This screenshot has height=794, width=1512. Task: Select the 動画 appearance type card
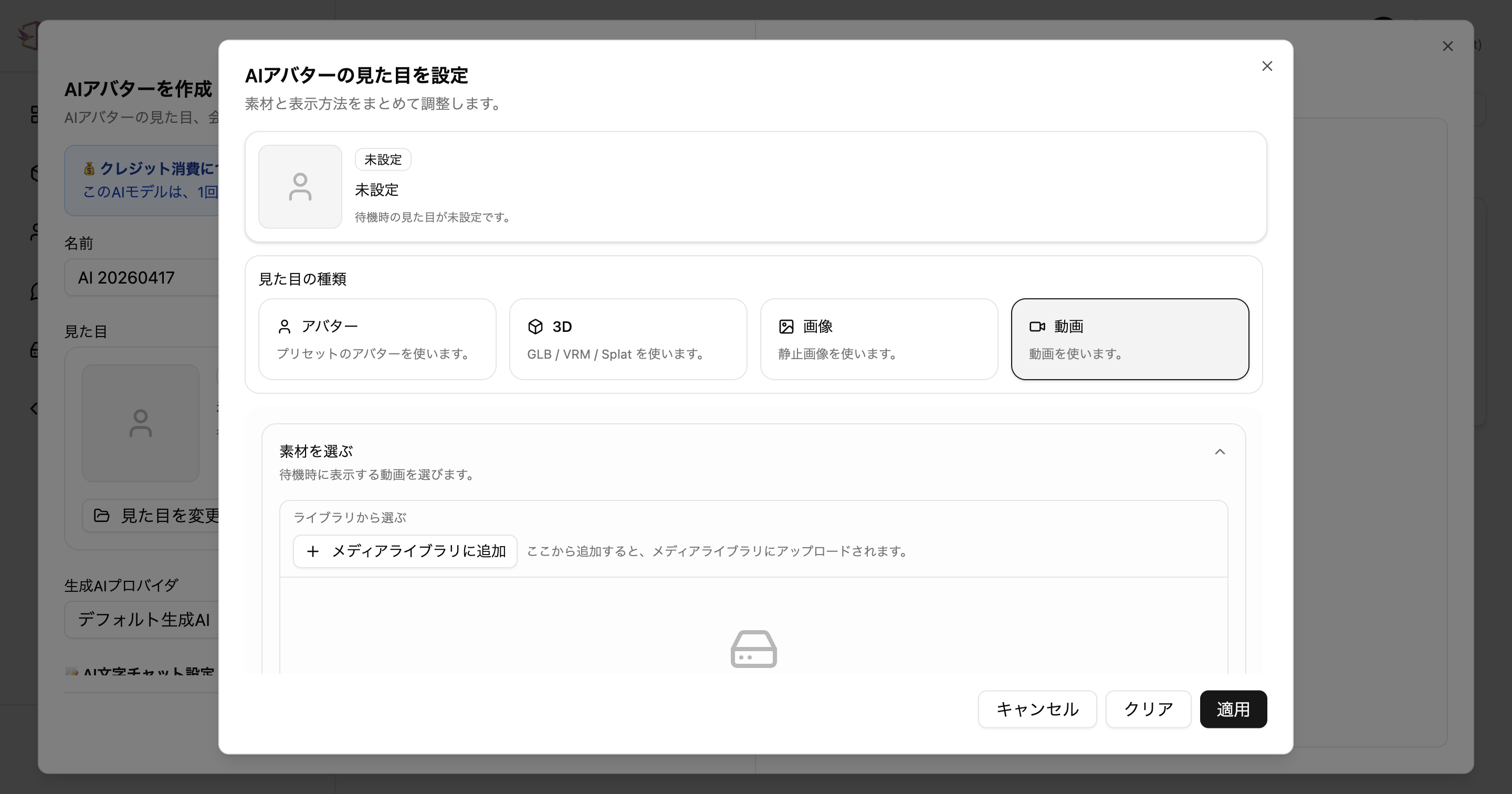[x=1130, y=339]
